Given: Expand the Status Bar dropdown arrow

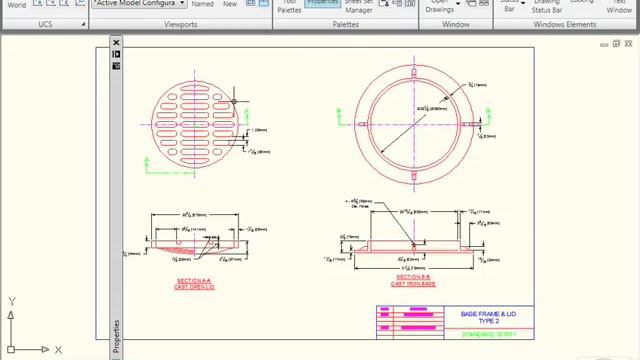Looking at the screenshot, I should (523, 4).
